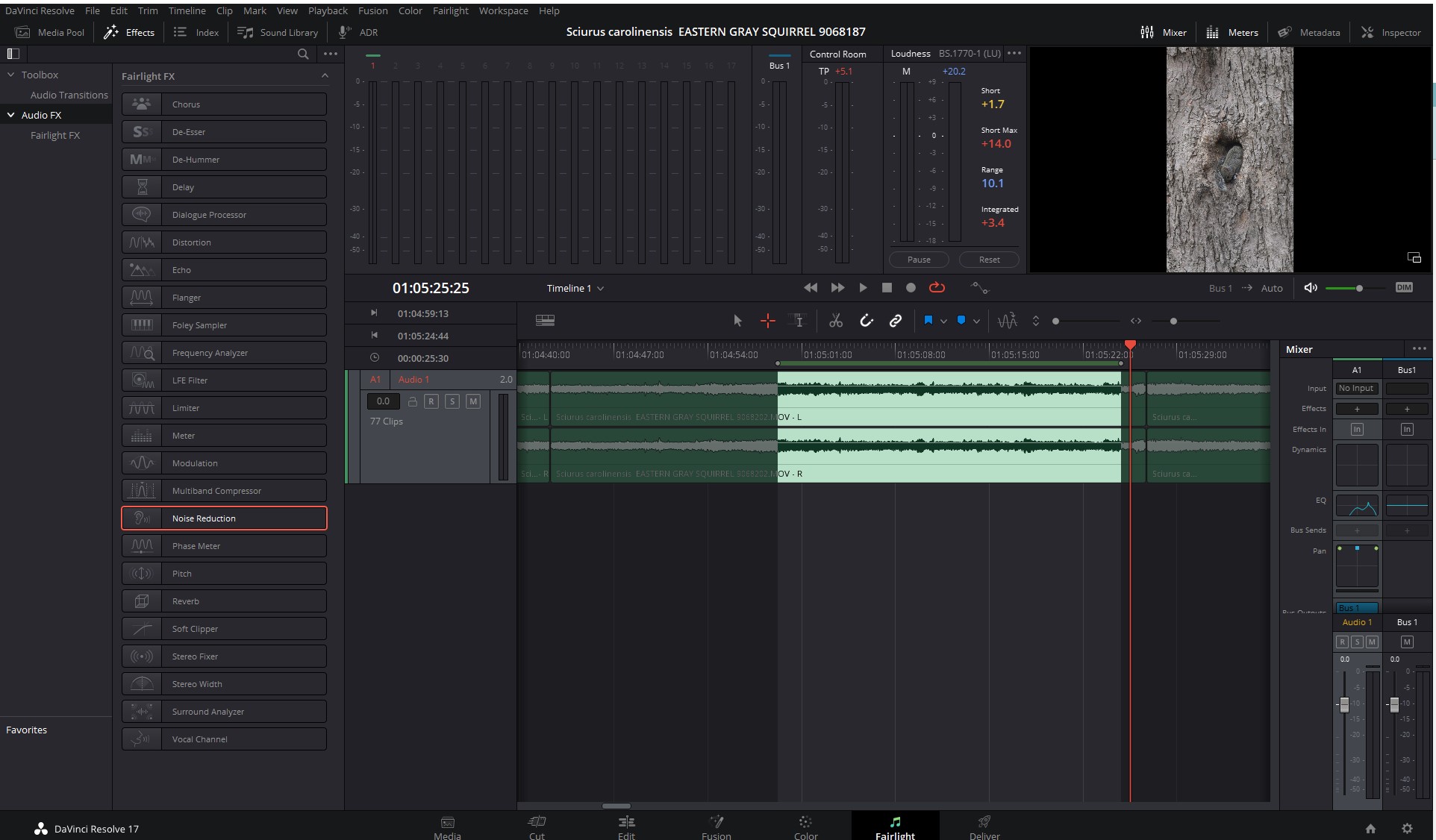The height and width of the screenshot is (840, 1436).
Task: Collapse the Audio FX tree section
Action: click(x=11, y=115)
